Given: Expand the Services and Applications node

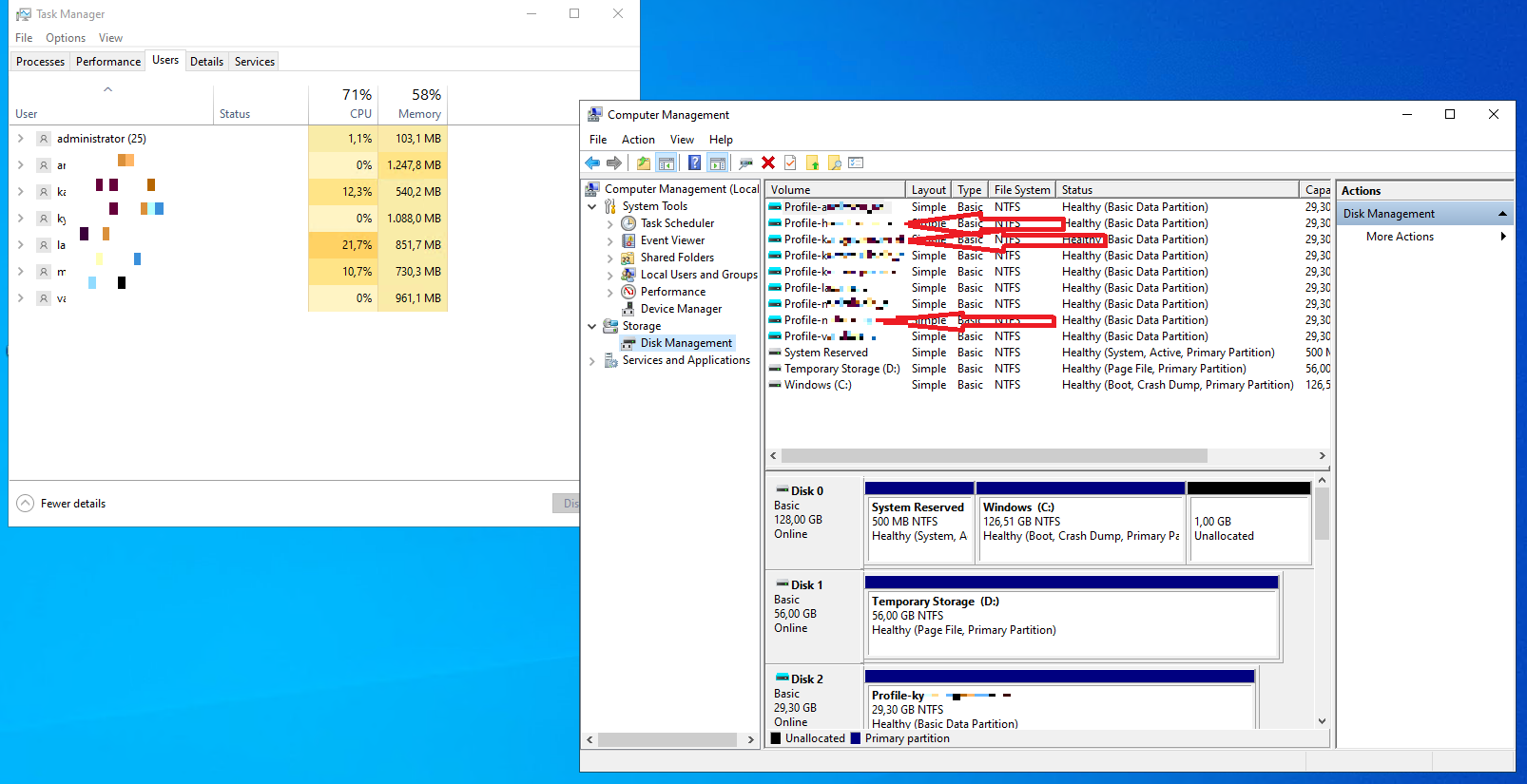Looking at the screenshot, I should point(592,360).
